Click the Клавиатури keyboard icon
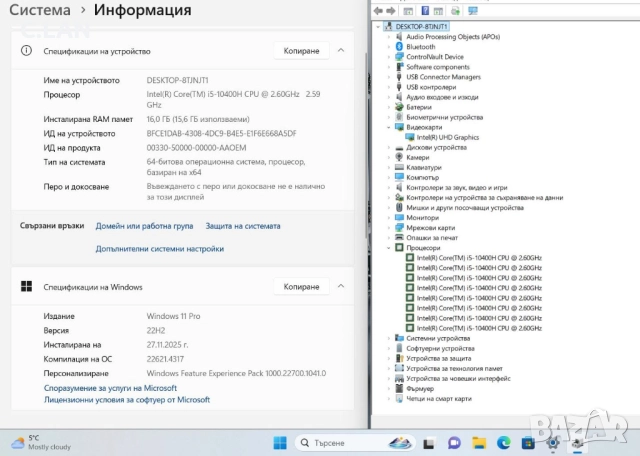The image size is (640, 456). coord(399,167)
